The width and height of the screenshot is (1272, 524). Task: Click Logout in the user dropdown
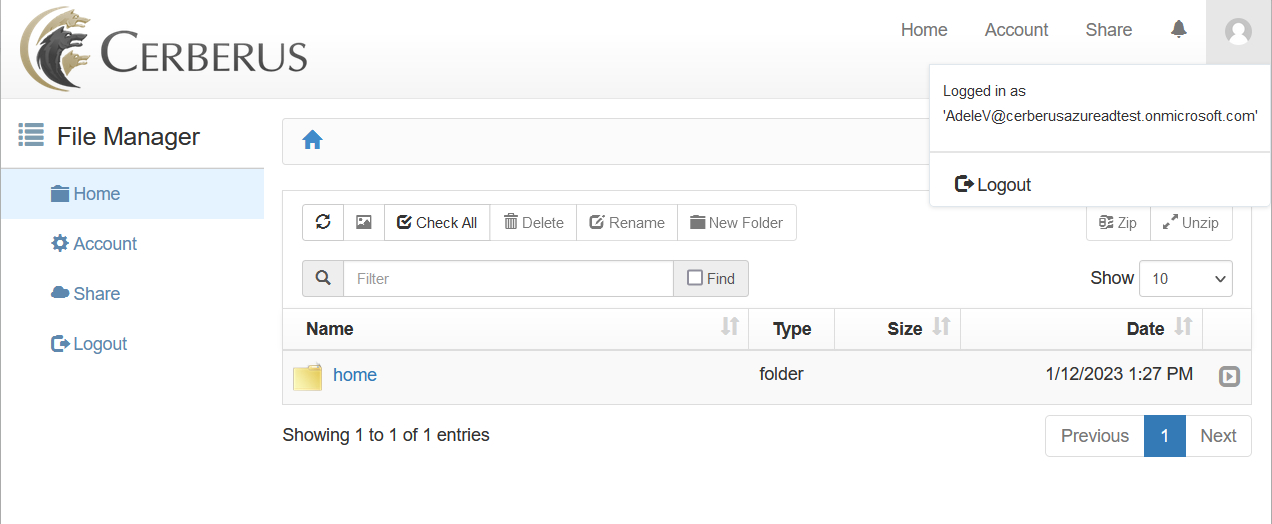pyautogui.click(x=993, y=185)
